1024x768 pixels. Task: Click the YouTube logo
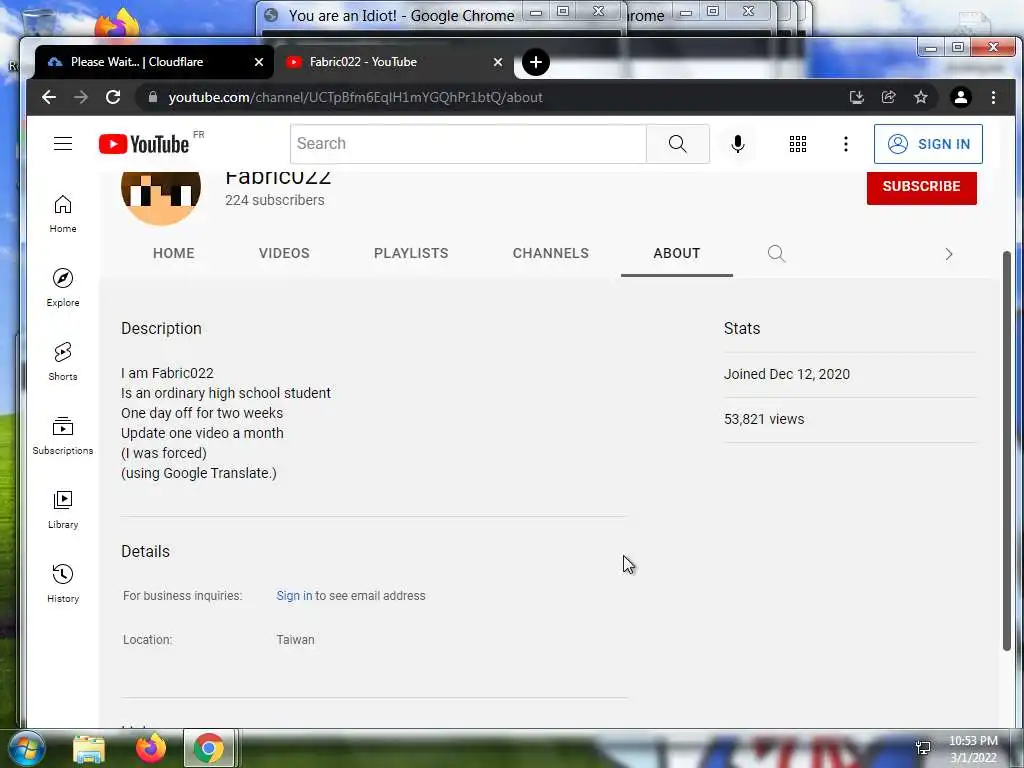(144, 144)
